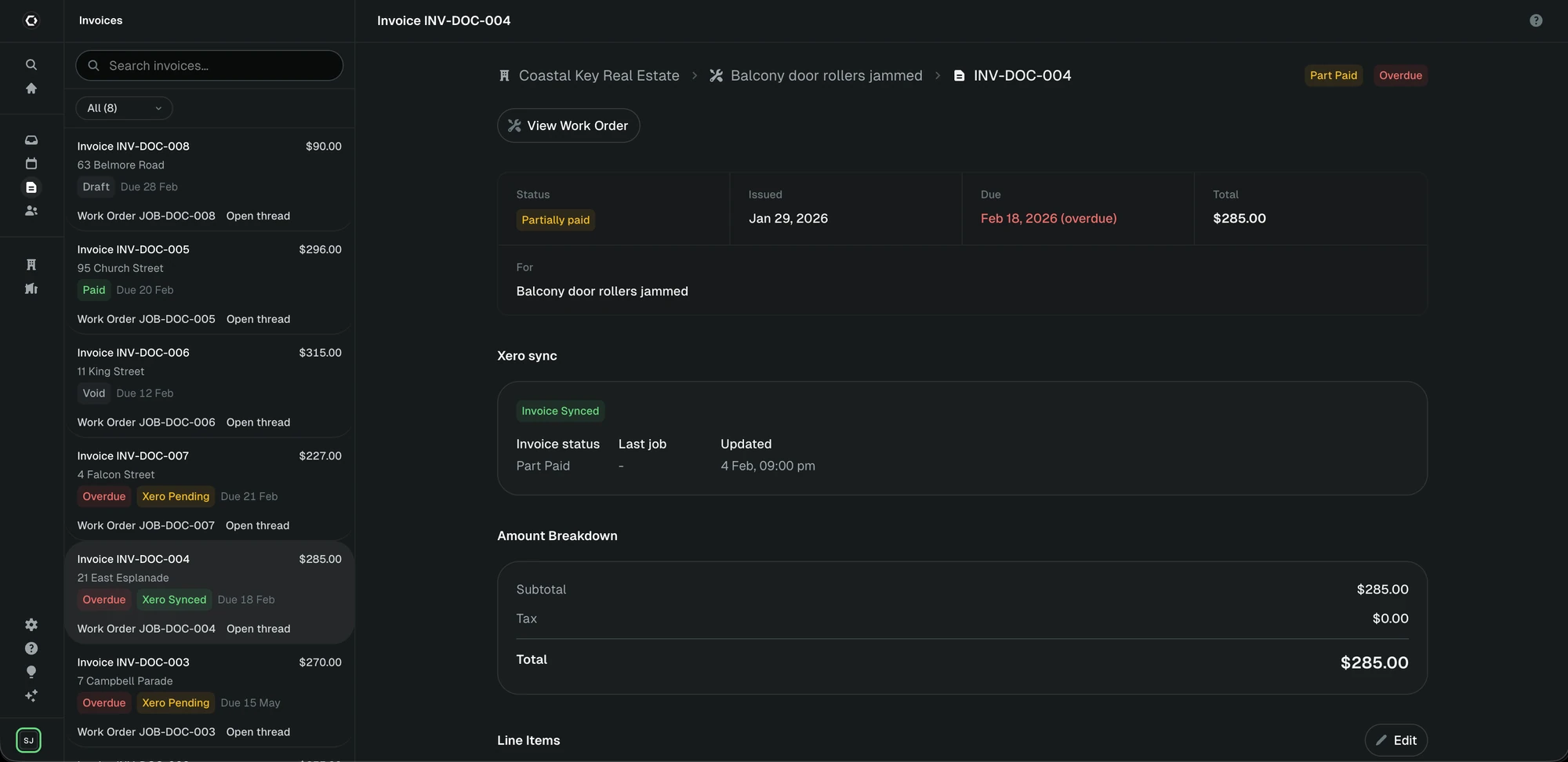The image size is (1568, 762).
Task: Open Work Order JOB-DOC-005 link
Action: click(146, 319)
